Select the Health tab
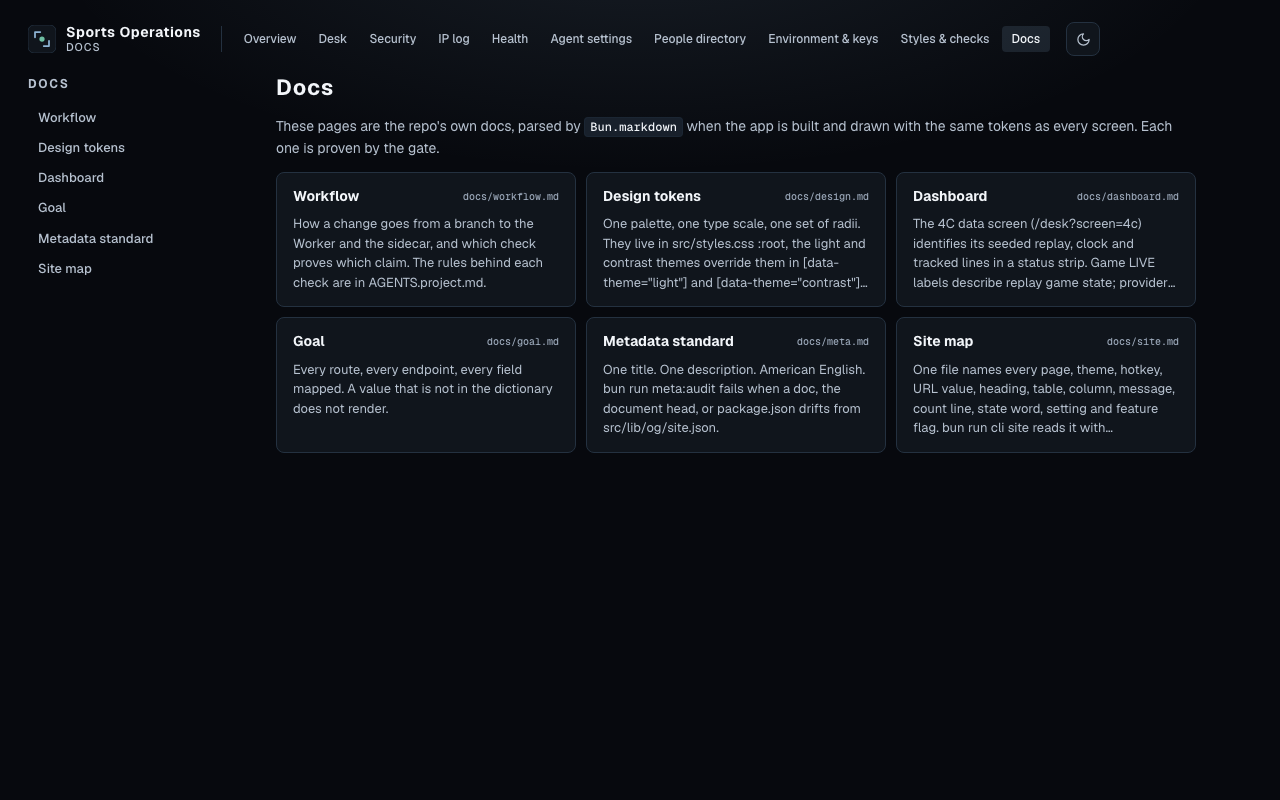Screen dimensions: 1280x800 [x=510, y=39]
